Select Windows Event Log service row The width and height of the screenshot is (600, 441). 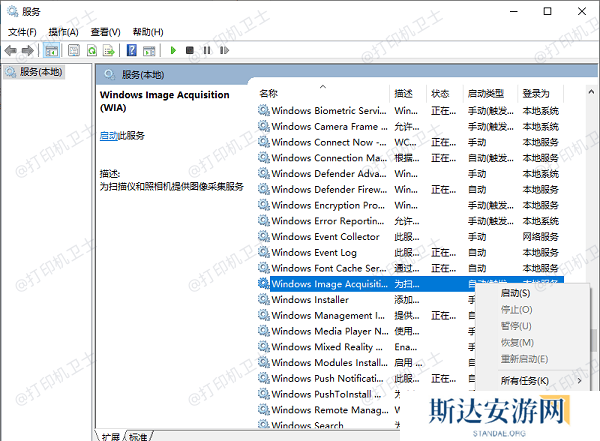(x=314, y=253)
